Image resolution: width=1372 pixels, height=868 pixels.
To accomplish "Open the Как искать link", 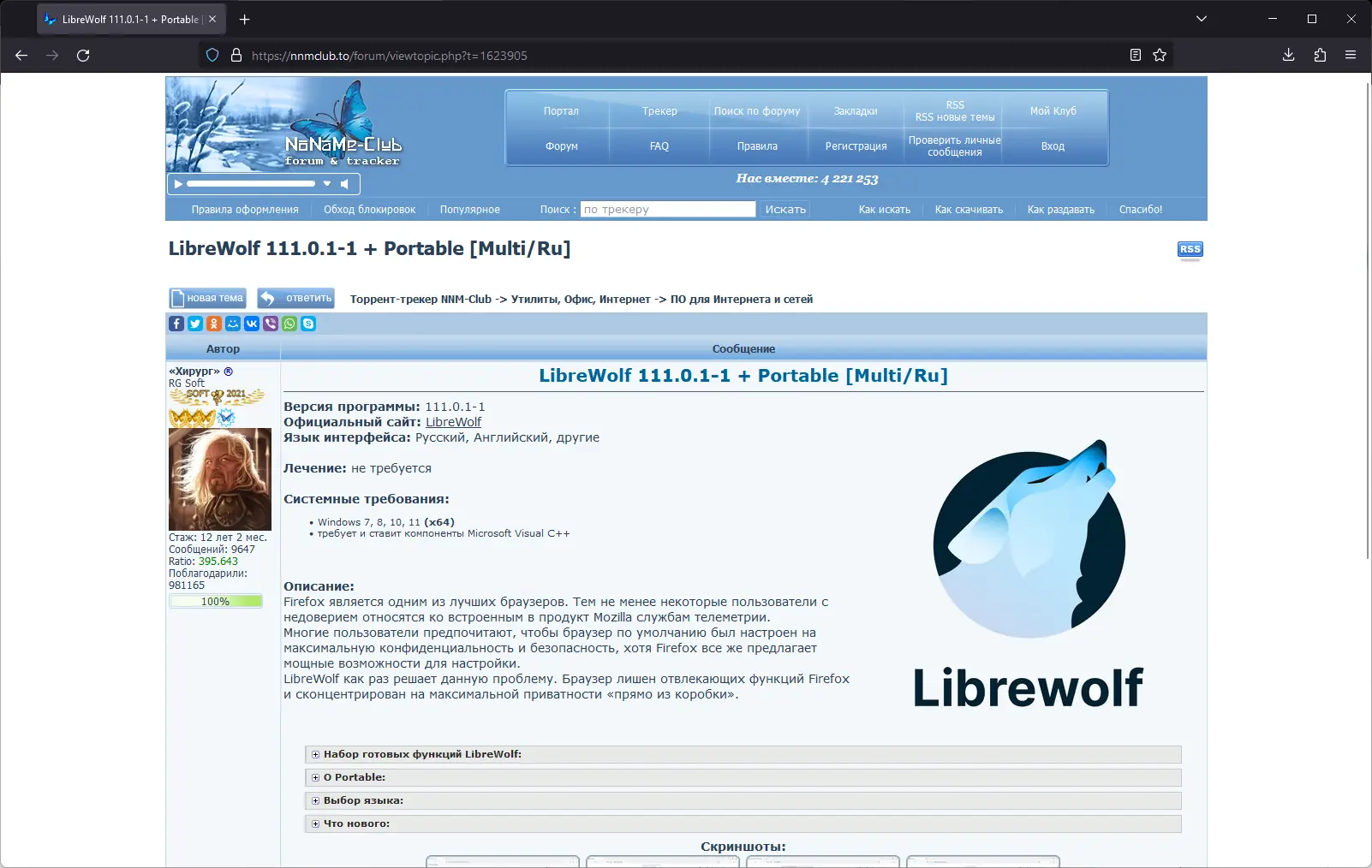I will [885, 210].
